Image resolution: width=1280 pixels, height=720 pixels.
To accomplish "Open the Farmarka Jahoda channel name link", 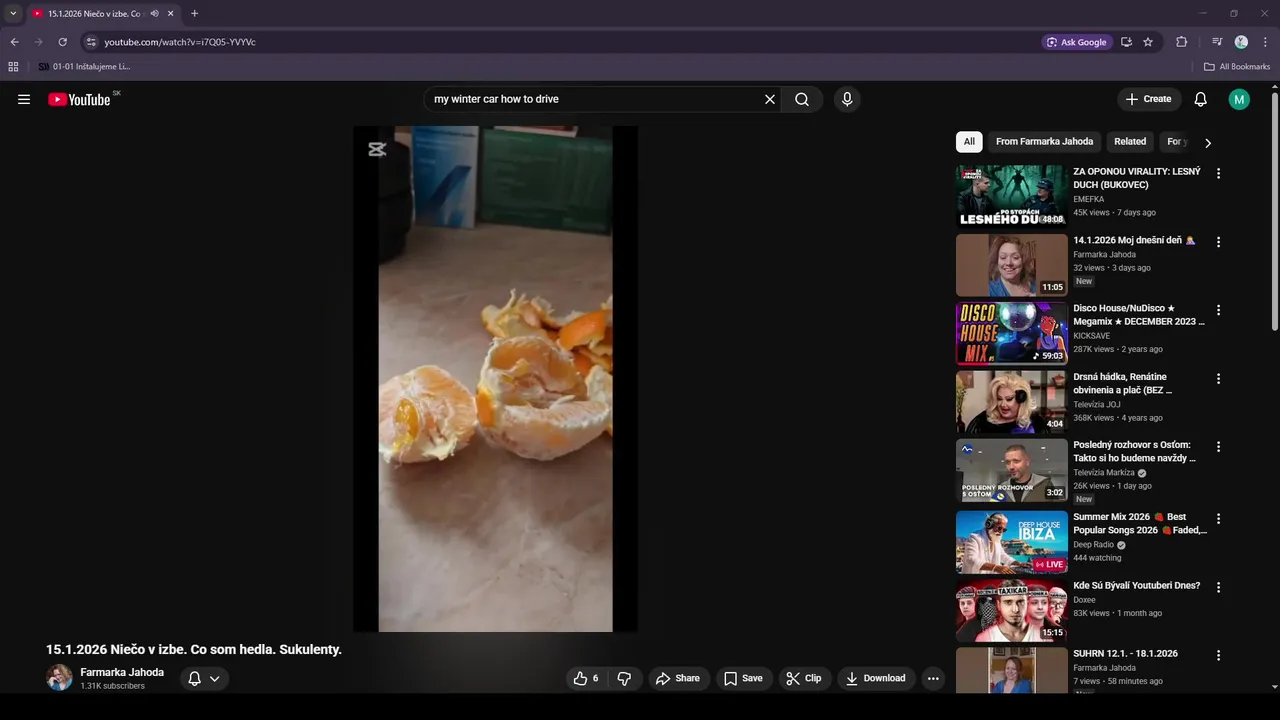I will [122, 672].
